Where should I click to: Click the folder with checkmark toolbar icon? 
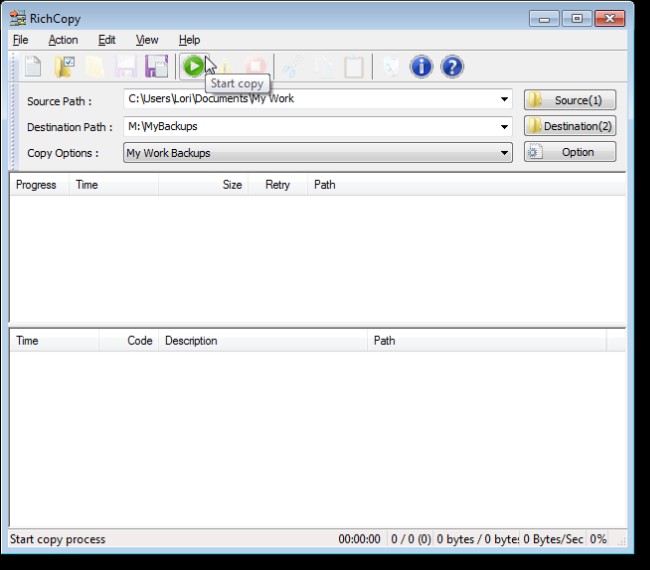pyautogui.click(x=64, y=66)
